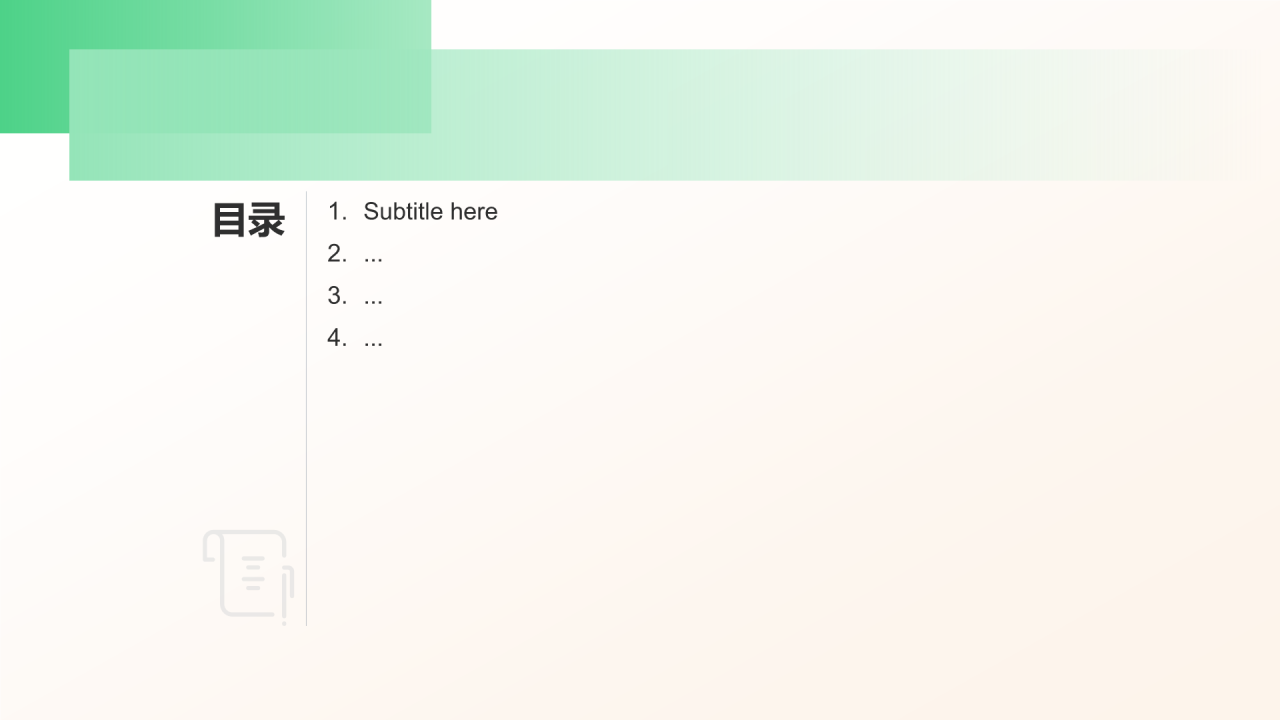The width and height of the screenshot is (1280, 720).
Task: Select the wide light green gradient banner
Action: (654, 115)
